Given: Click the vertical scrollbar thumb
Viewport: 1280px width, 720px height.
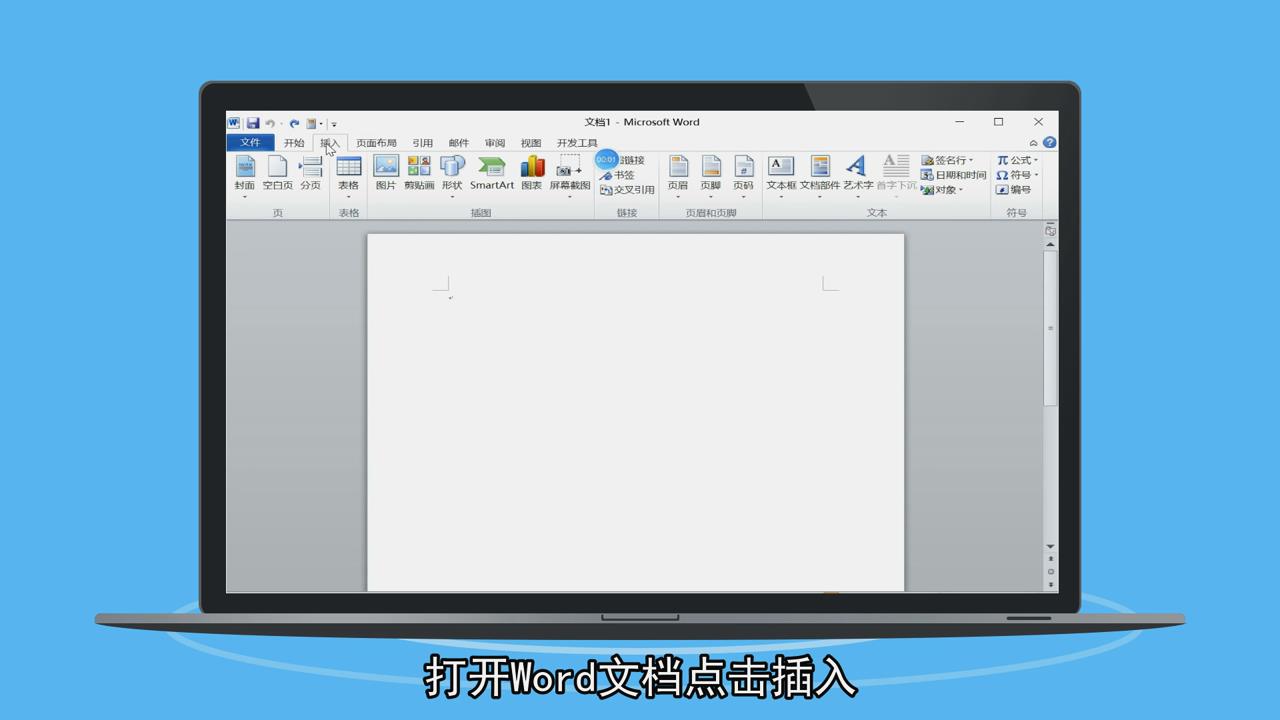Looking at the screenshot, I should (x=1050, y=328).
